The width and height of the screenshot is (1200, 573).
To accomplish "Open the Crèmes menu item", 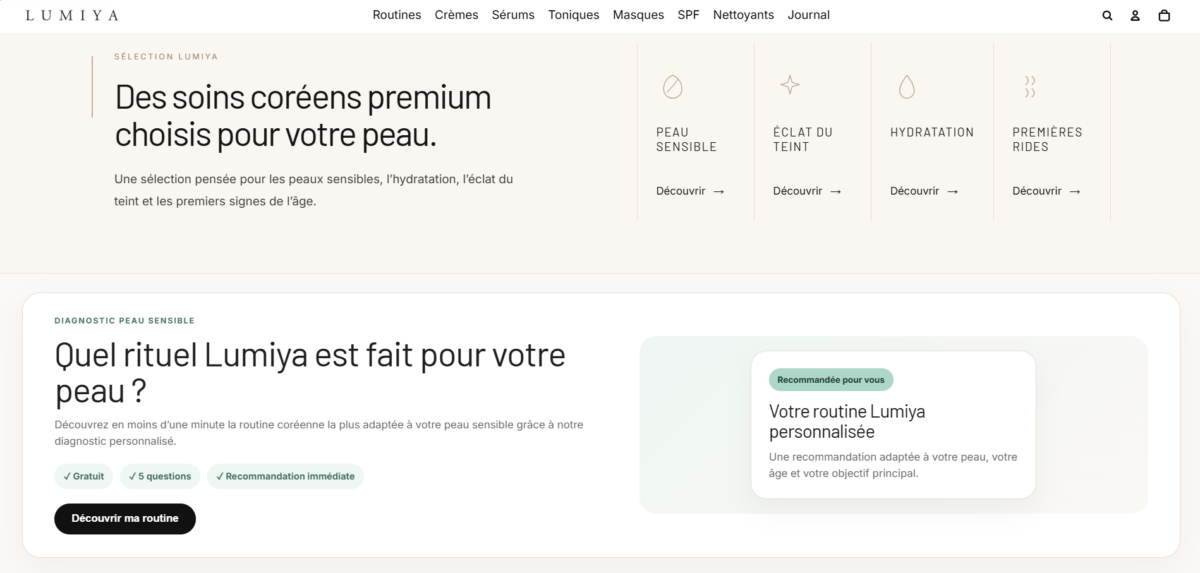I will coord(456,15).
